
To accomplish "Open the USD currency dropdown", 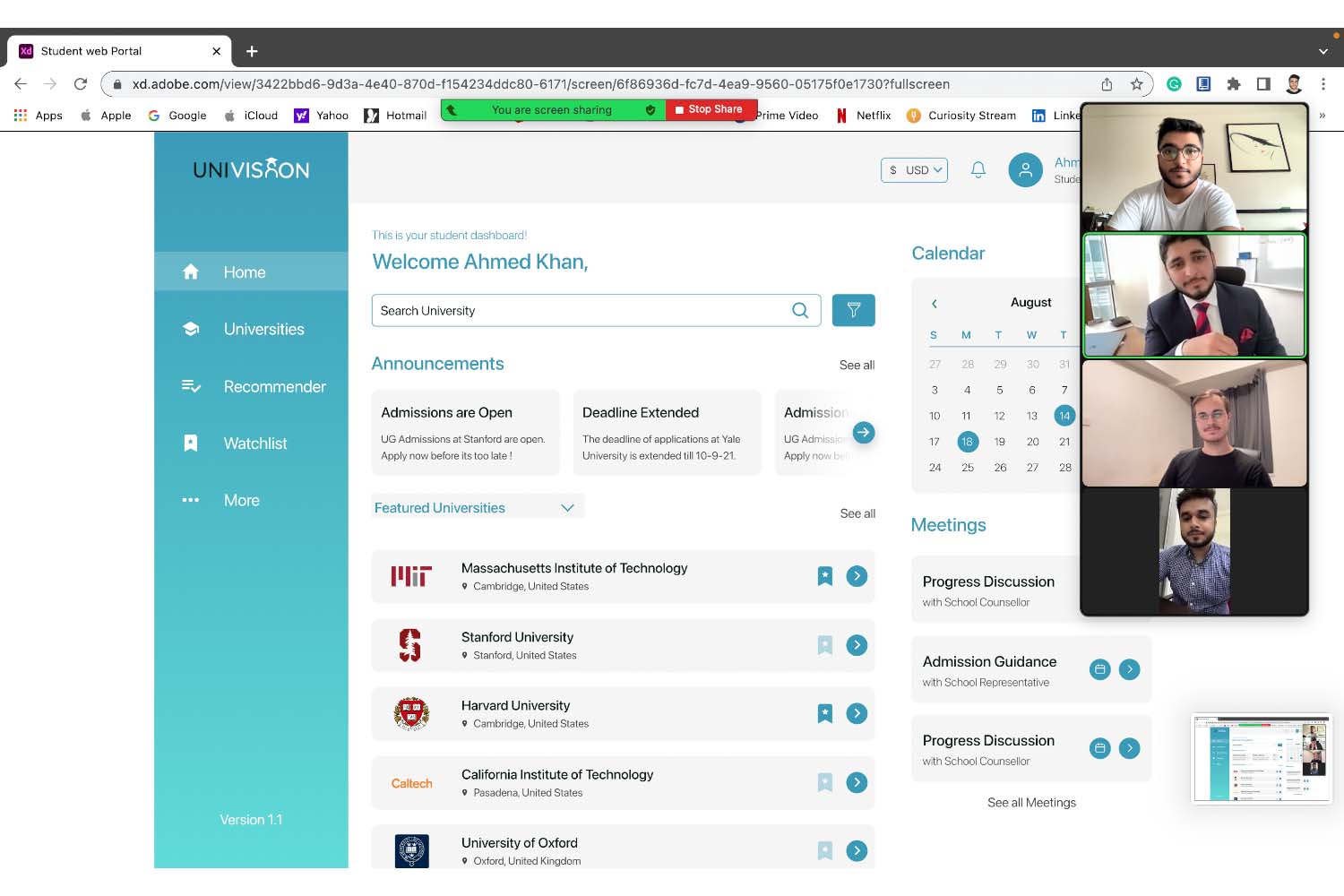I will coord(914,170).
